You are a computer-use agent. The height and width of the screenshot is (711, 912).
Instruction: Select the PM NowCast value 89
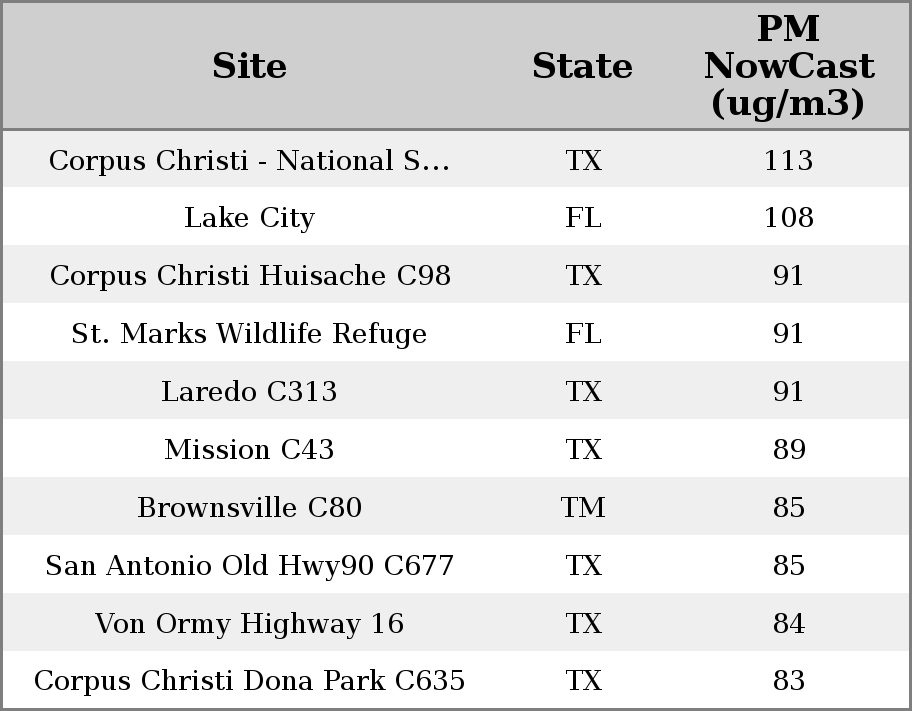coord(788,449)
